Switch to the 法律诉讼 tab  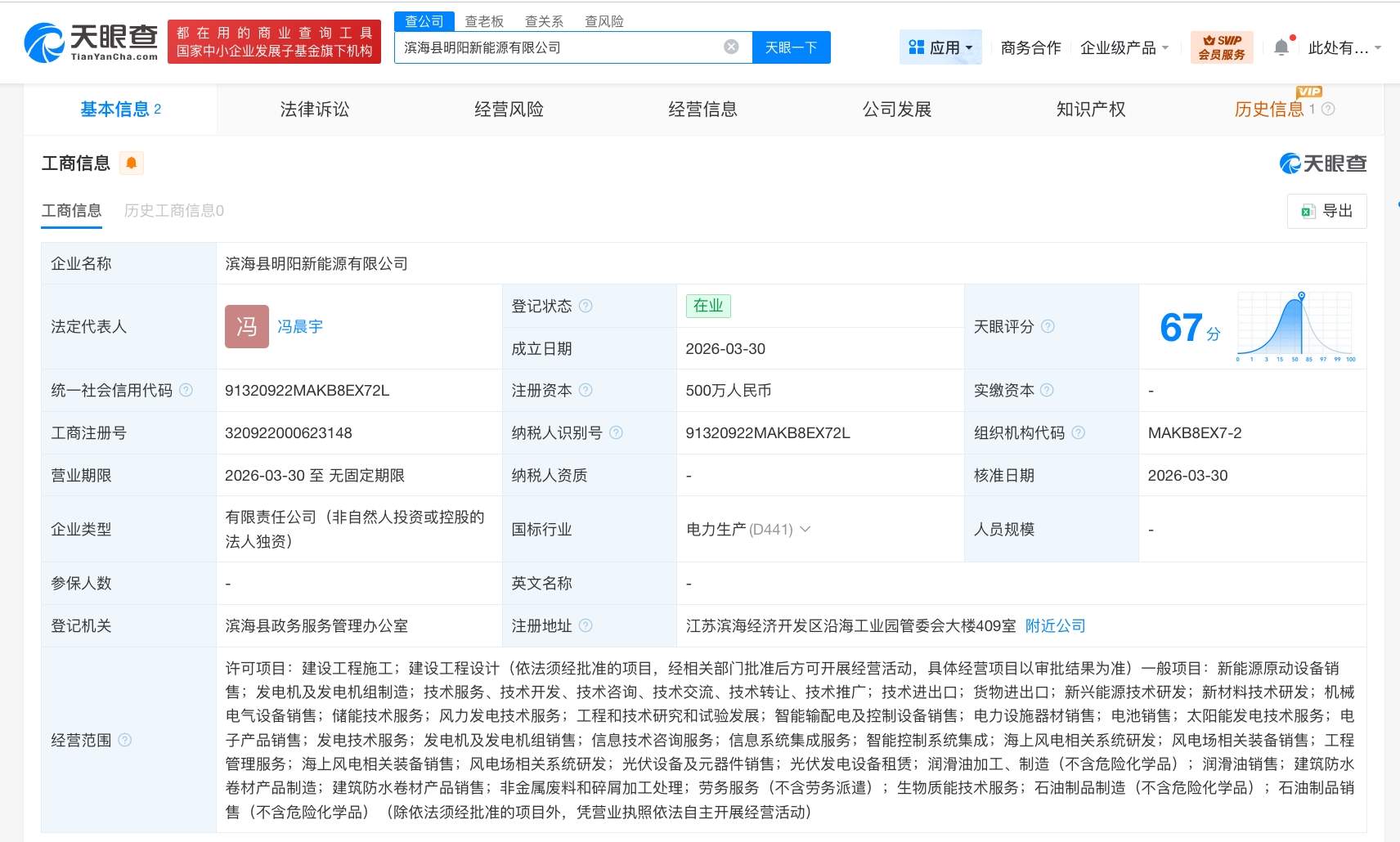point(314,109)
